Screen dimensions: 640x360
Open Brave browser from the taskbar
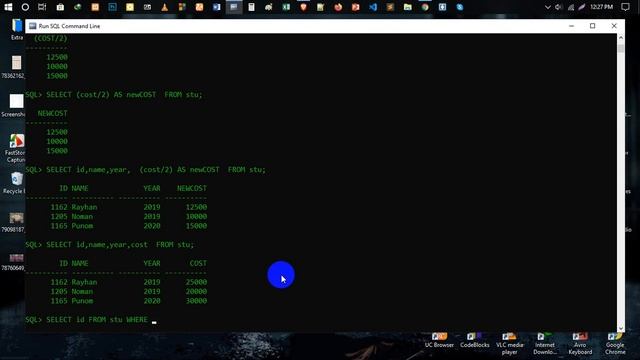(x=303, y=7)
